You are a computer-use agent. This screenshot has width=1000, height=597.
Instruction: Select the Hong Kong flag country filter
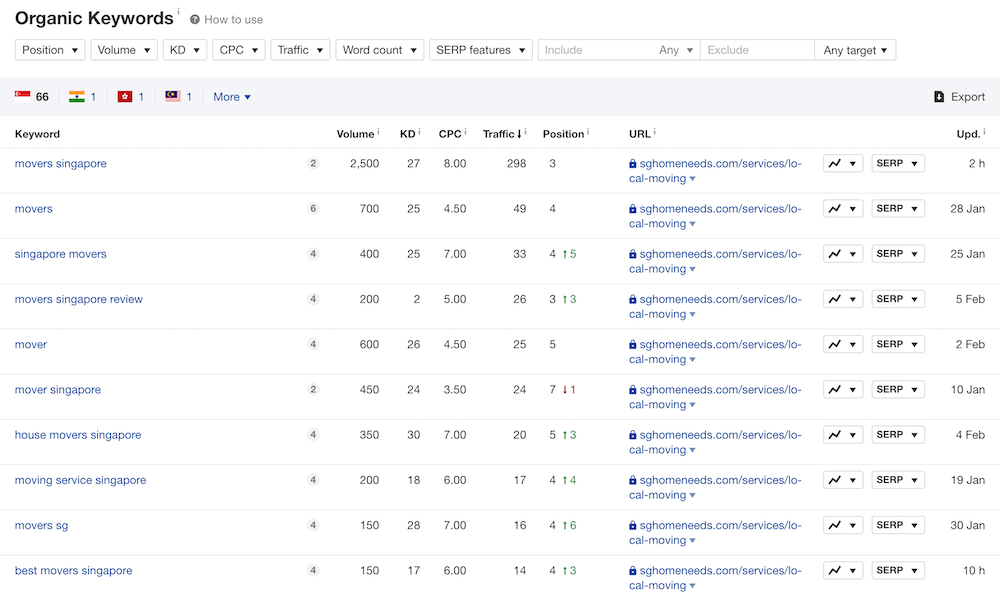[x=125, y=97]
